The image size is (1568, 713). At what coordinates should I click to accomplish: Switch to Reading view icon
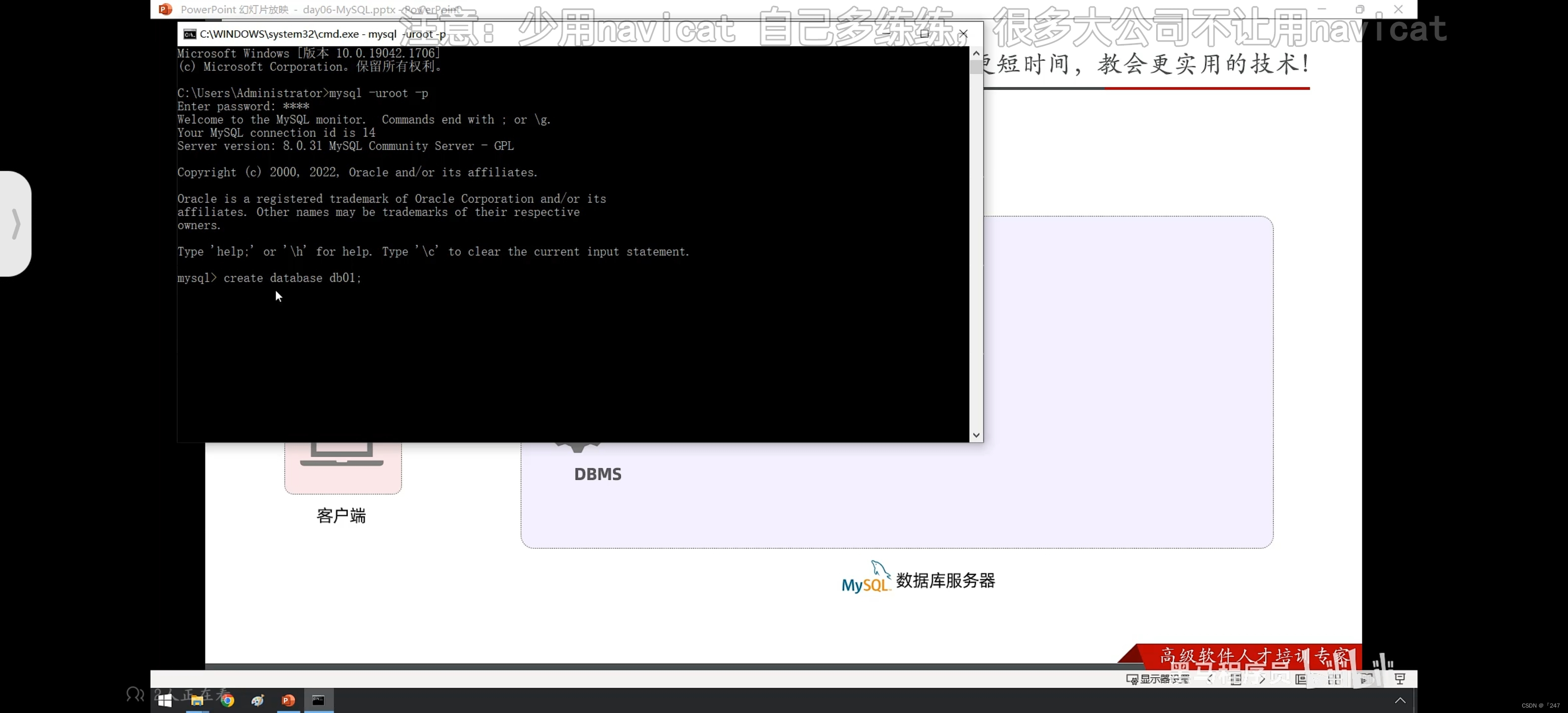point(1367,679)
